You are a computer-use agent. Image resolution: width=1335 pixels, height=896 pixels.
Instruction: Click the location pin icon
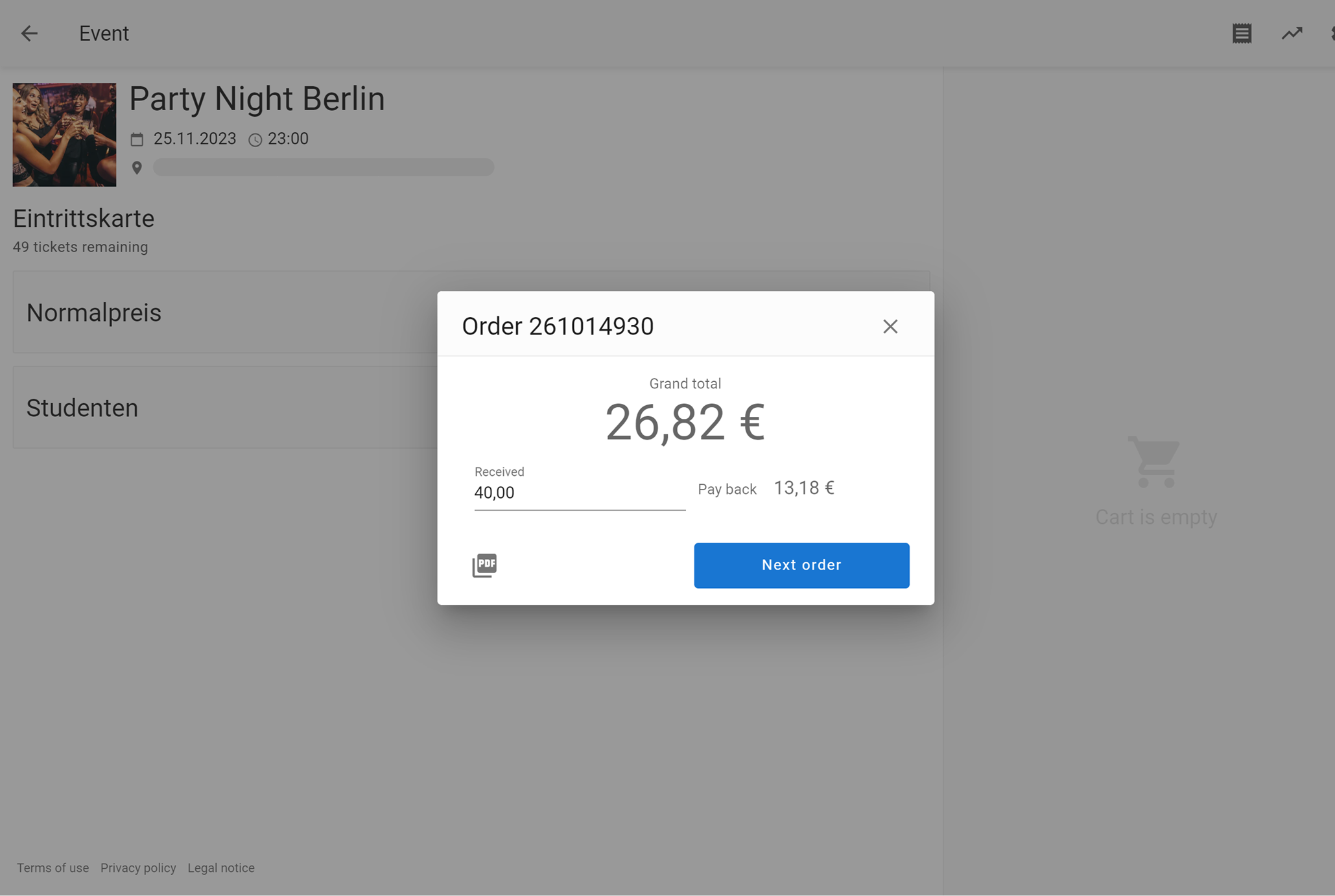click(x=137, y=168)
